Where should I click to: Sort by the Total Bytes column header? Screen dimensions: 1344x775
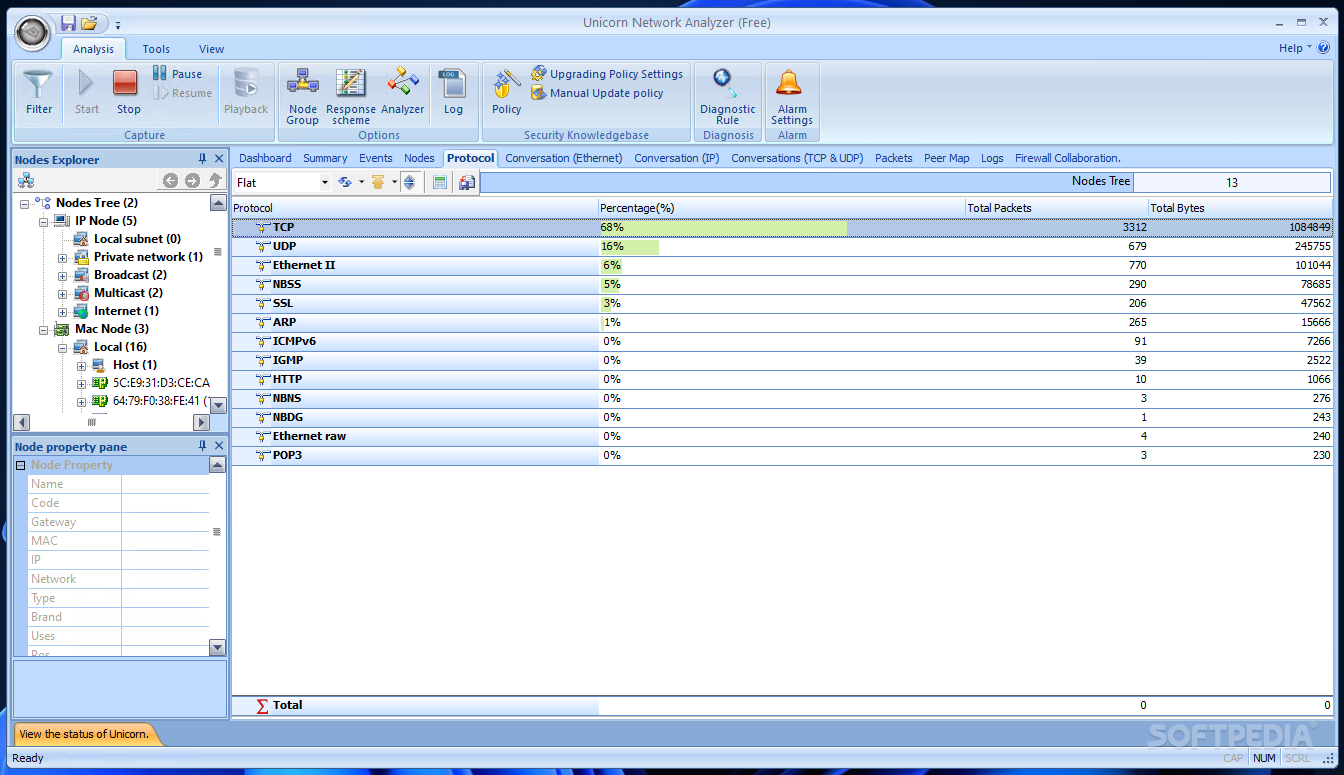1240,208
